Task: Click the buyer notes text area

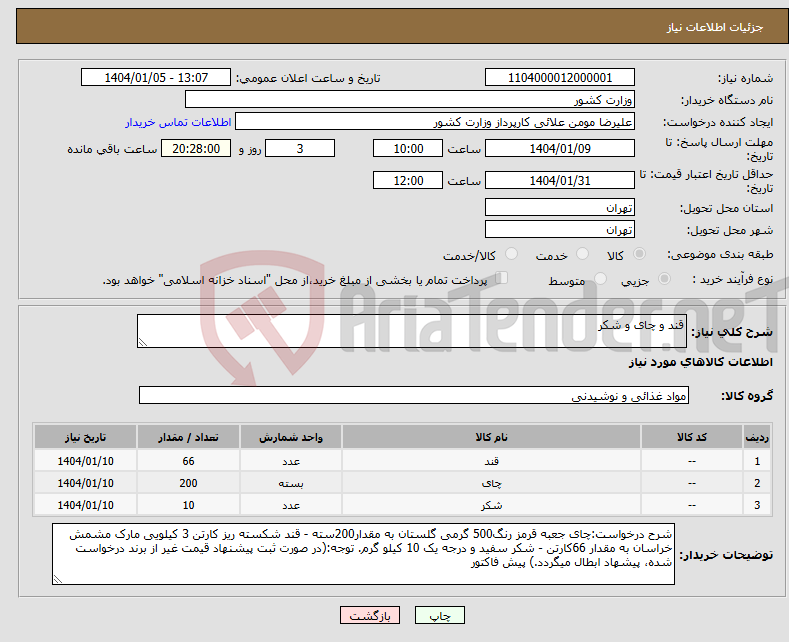Action: (363, 554)
